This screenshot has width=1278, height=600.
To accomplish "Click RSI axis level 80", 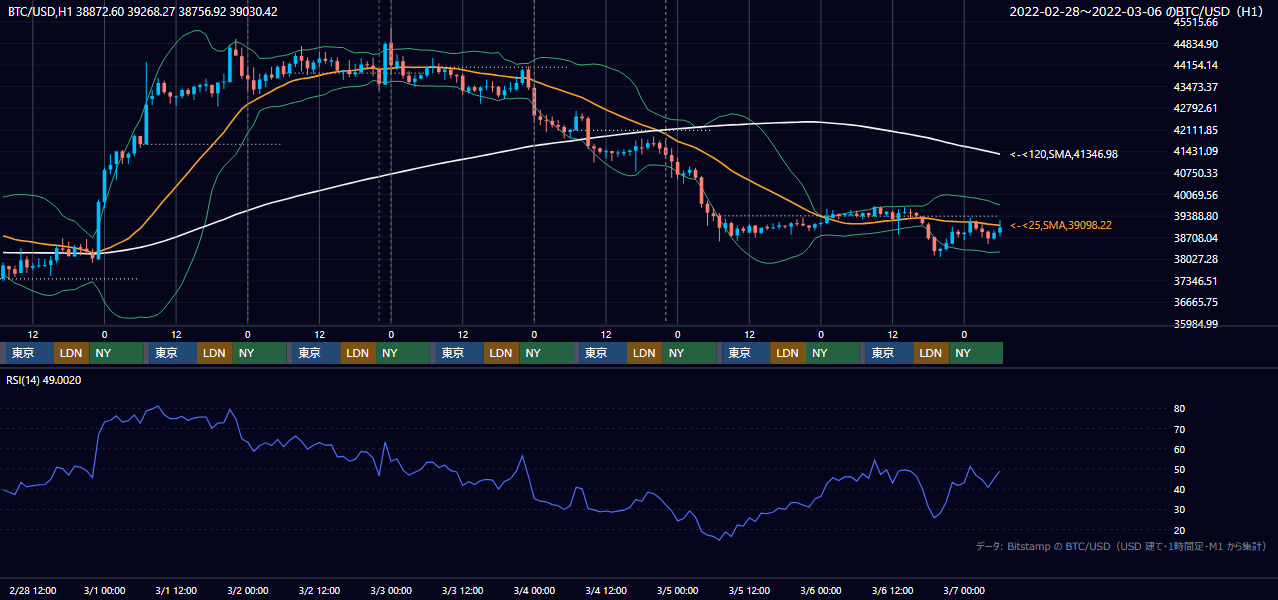I will coord(1180,409).
